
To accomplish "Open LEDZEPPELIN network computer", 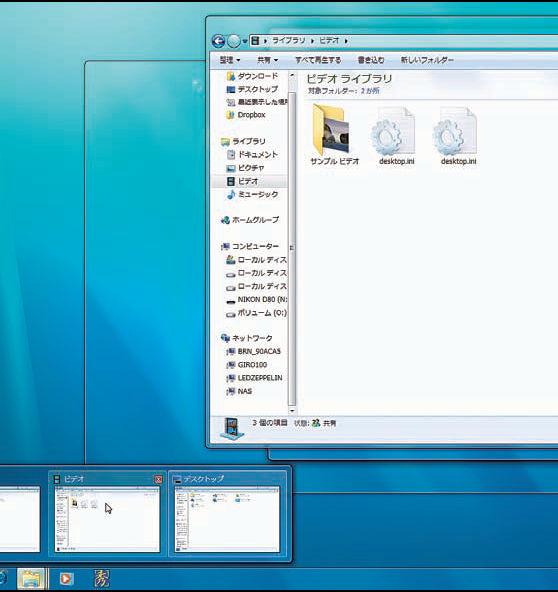I will [254, 378].
